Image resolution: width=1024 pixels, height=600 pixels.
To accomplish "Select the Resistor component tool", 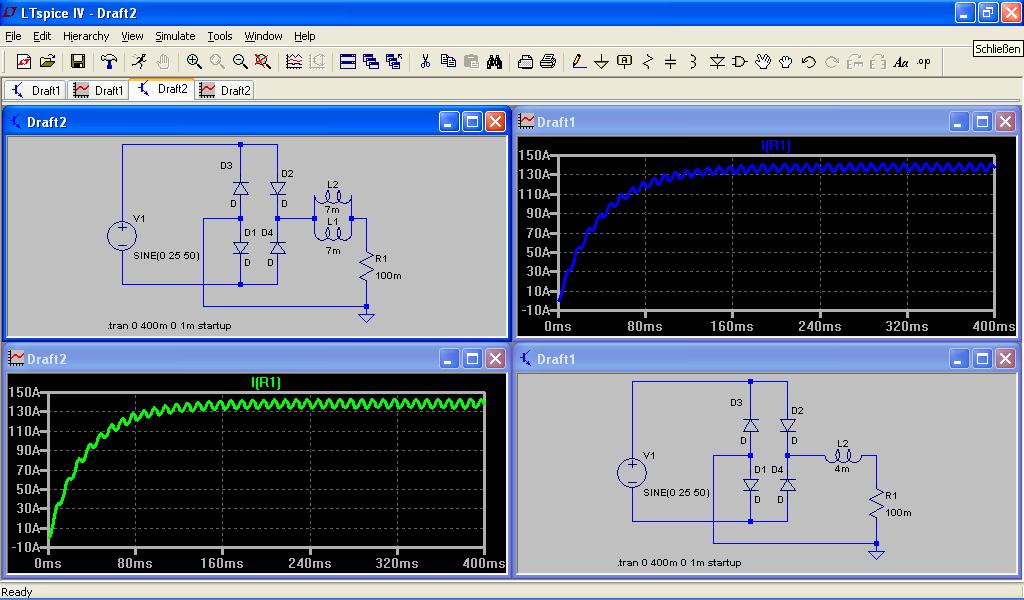I will pos(648,62).
